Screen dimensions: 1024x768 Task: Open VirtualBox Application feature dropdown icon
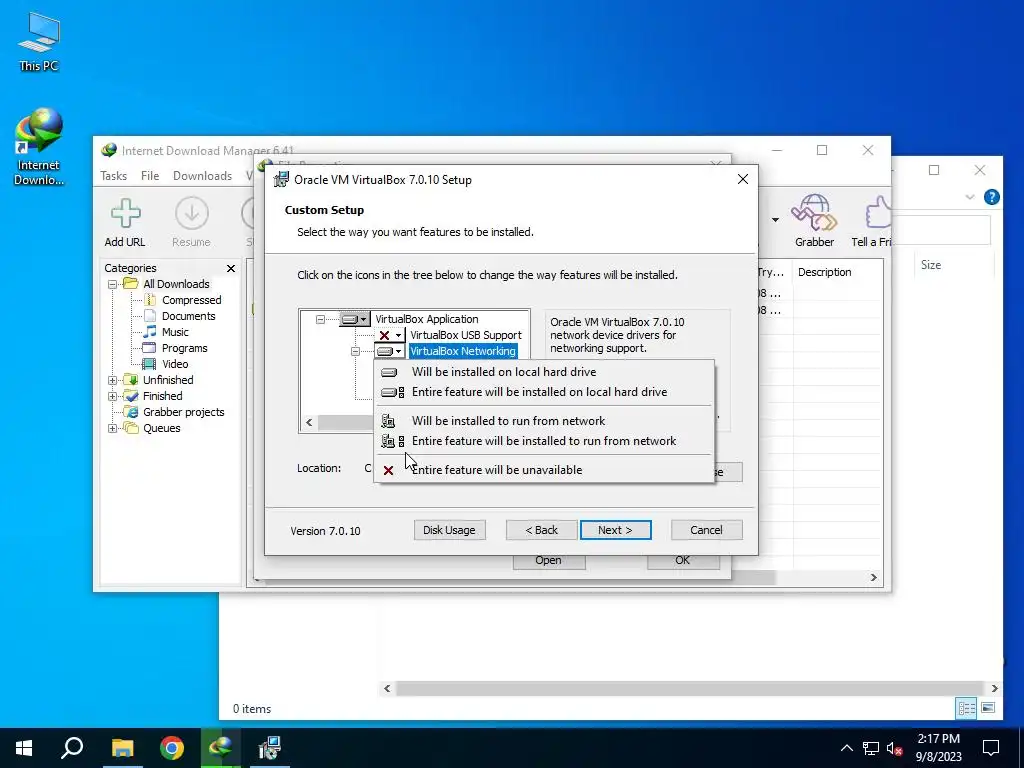pos(355,319)
